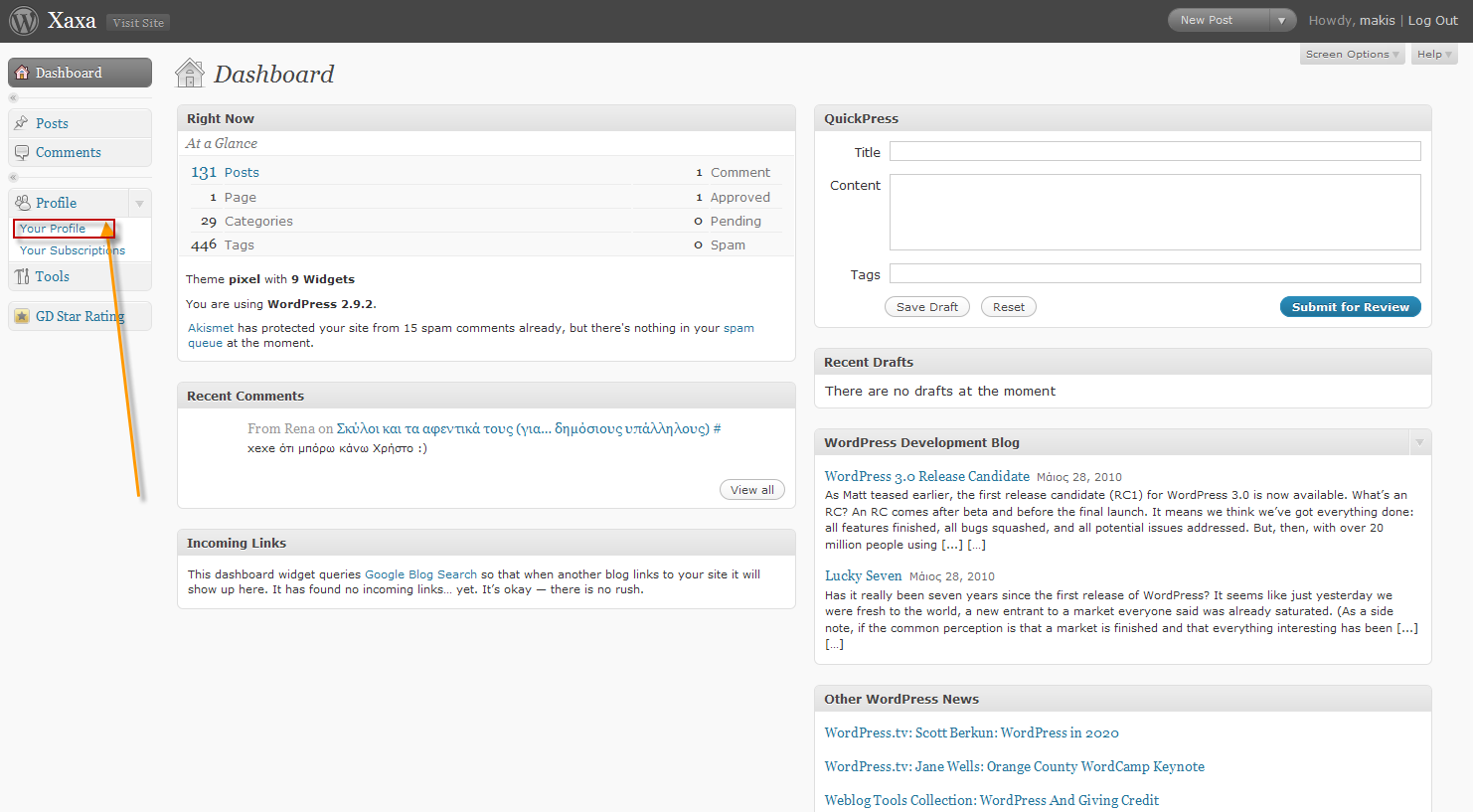Viewport: 1473px width, 812px height.
Task: Open the 131 Posts link
Action: coord(225,172)
